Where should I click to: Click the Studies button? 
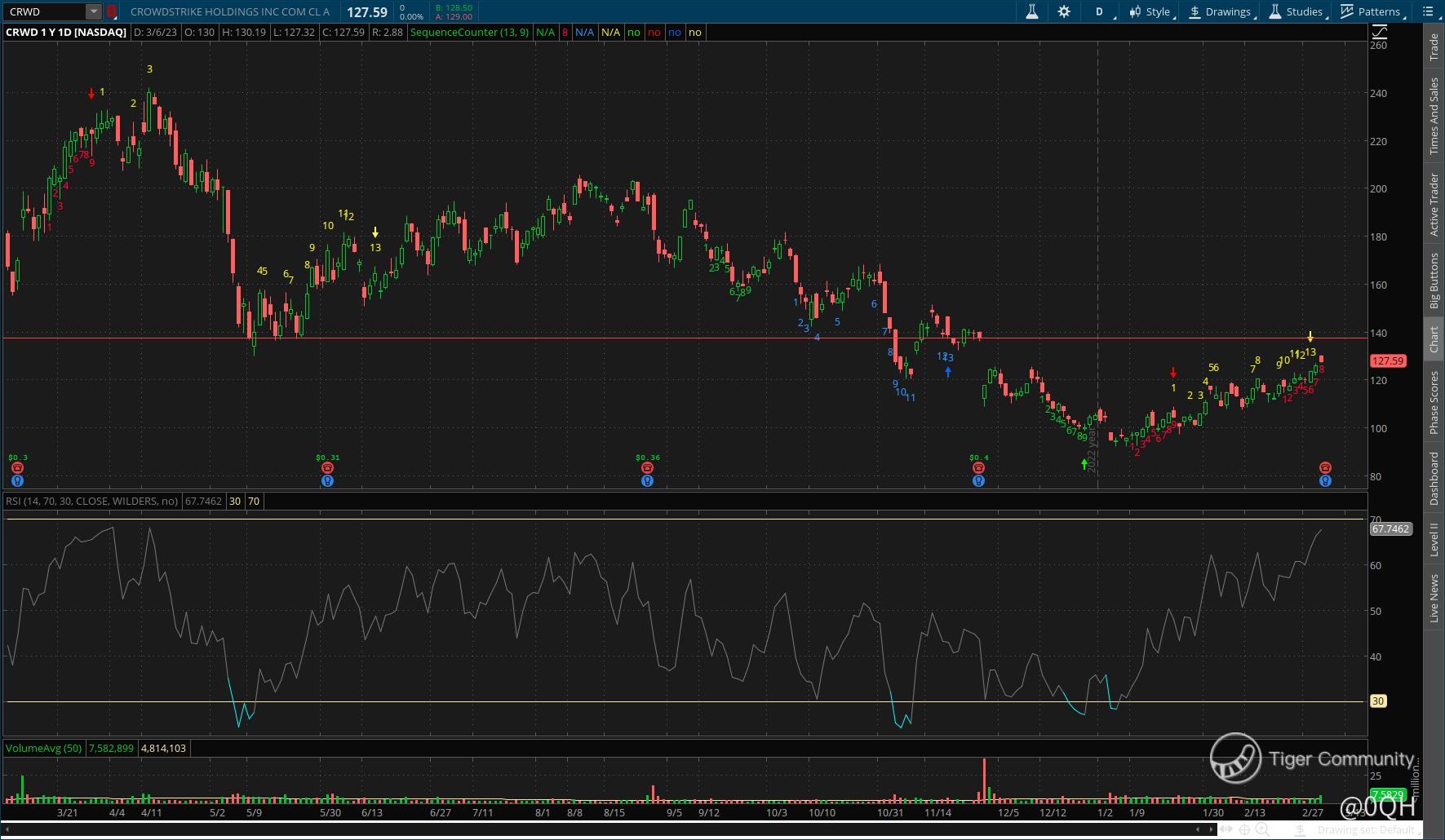click(x=1296, y=11)
